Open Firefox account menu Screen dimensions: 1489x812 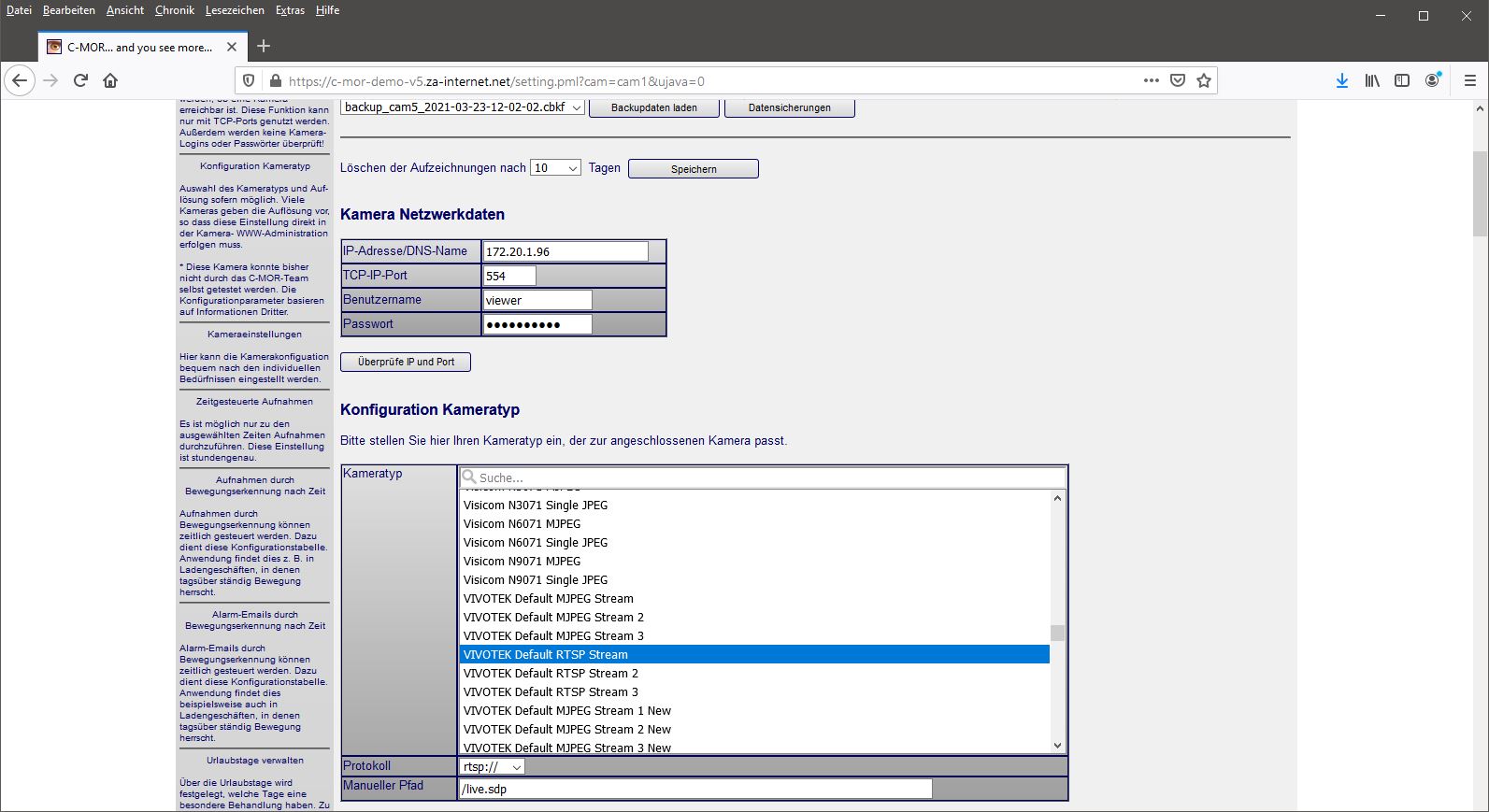tap(1432, 80)
